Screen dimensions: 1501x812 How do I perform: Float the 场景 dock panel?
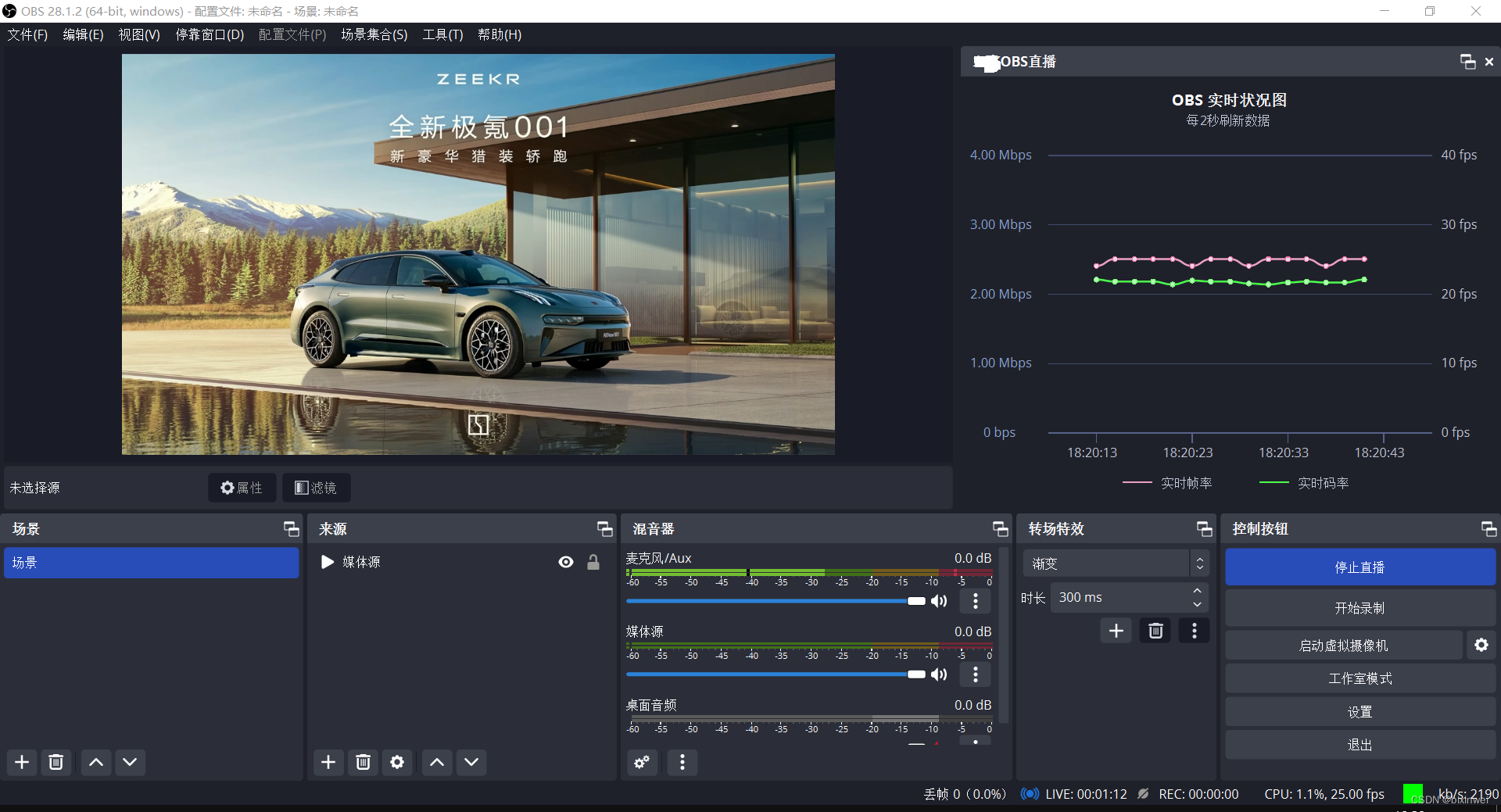(292, 529)
